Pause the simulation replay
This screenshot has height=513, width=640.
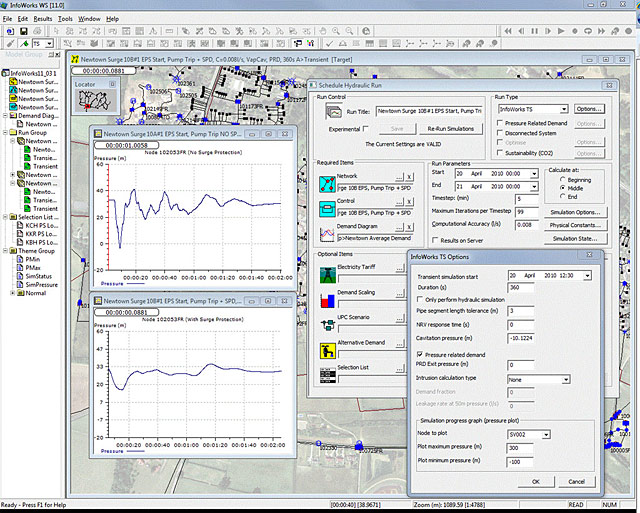(x=534, y=31)
